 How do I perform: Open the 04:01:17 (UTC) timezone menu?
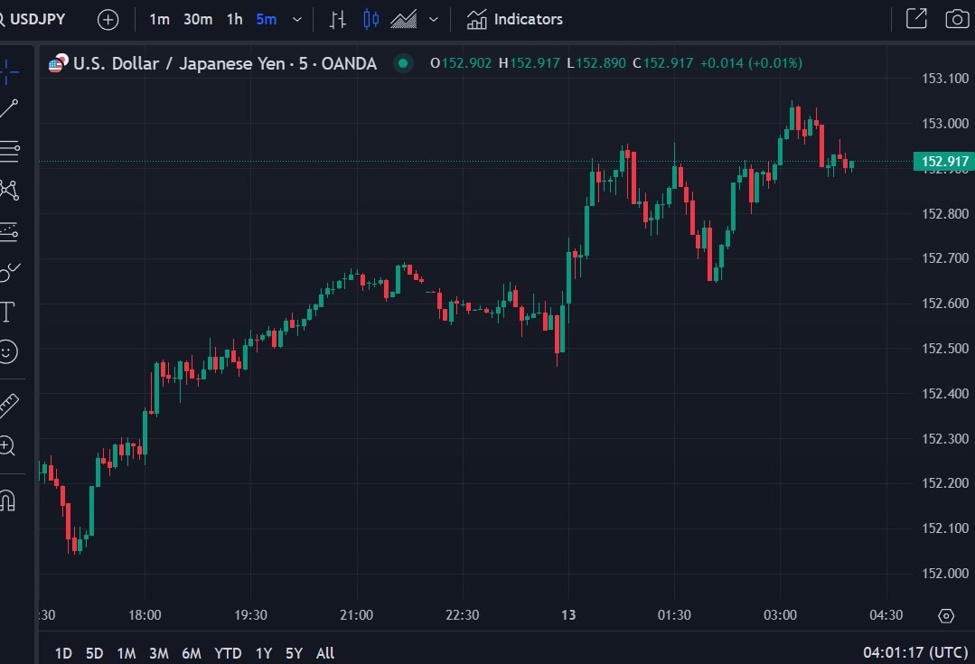pos(915,653)
